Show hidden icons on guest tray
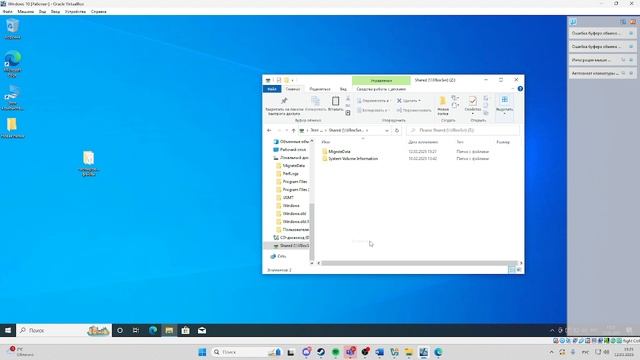The height and width of the screenshot is (360, 640). click(x=552, y=330)
